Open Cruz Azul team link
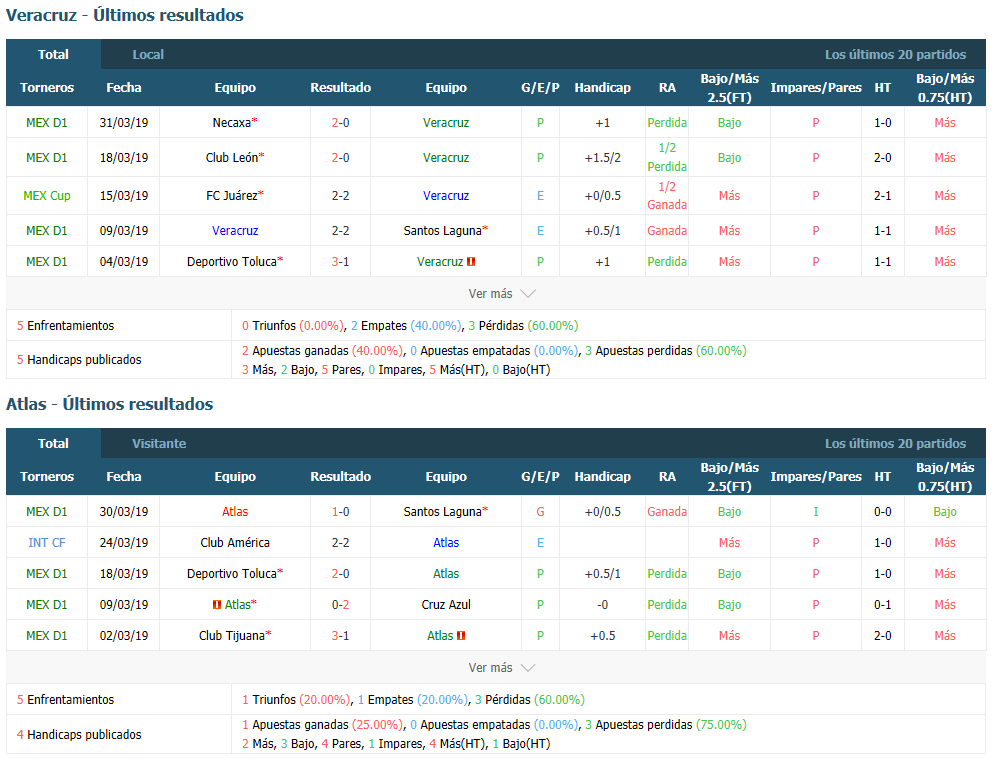The image size is (992, 759). (446, 605)
